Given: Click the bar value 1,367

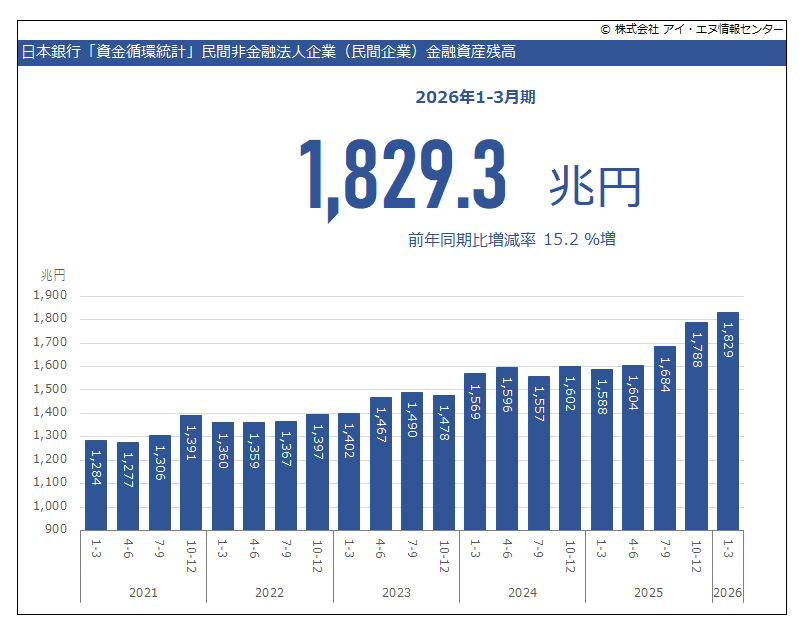Looking at the screenshot, I should click(286, 449).
